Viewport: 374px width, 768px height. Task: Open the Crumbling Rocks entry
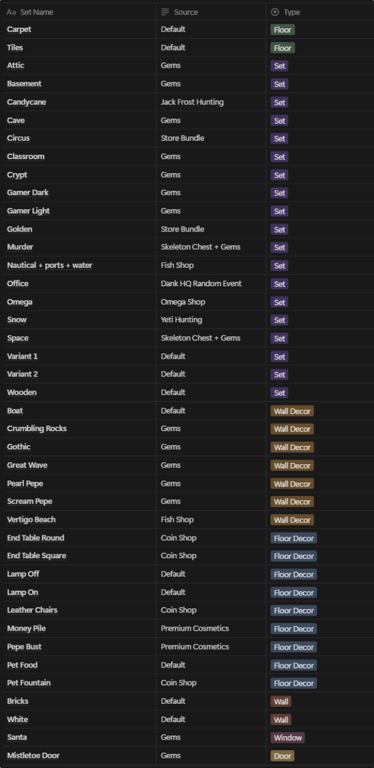37,429
